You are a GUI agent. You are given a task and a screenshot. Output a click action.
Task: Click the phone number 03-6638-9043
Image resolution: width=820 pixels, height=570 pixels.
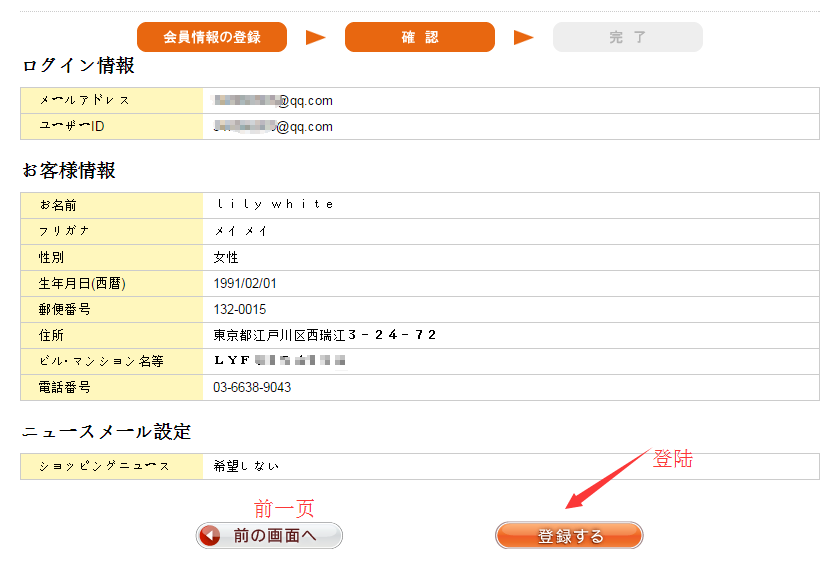[x=252, y=387]
